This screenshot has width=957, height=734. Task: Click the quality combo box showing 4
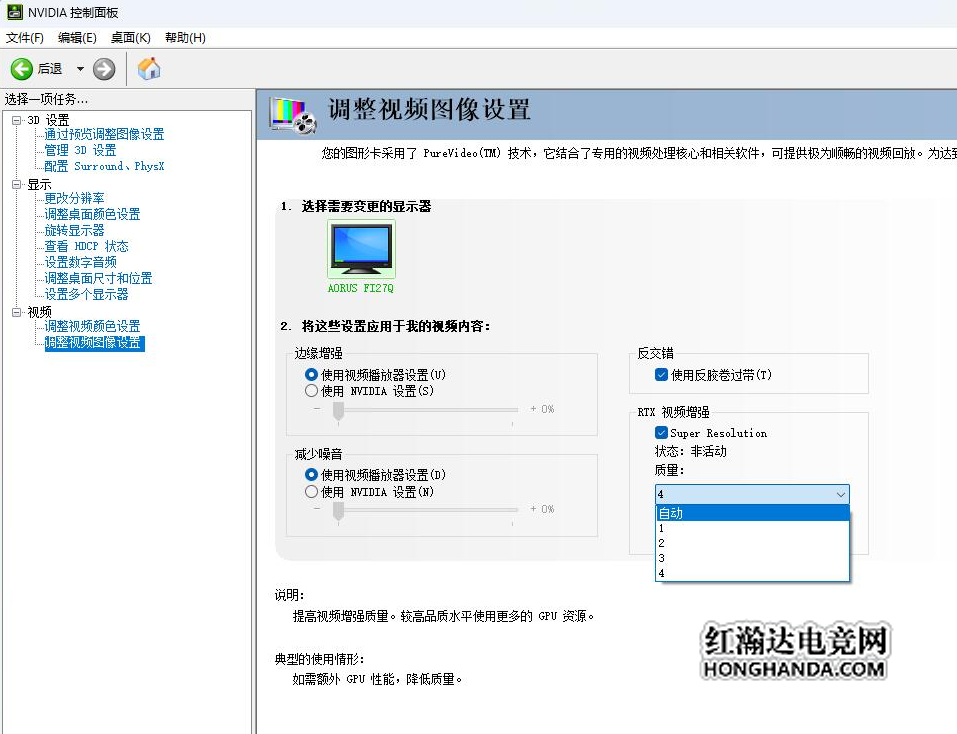click(752, 494)
